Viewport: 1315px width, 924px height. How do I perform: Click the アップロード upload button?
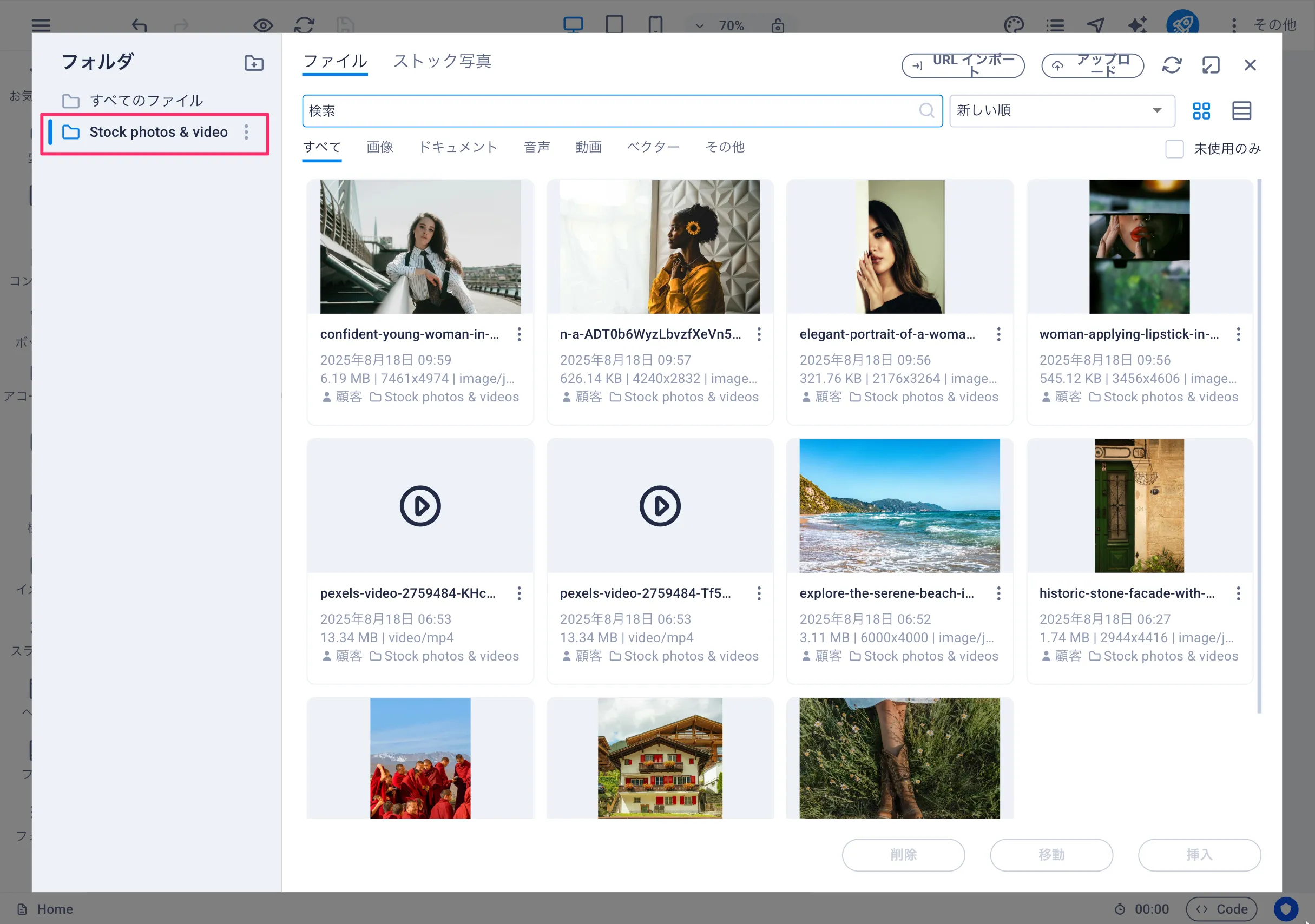tap(1092, 65)
